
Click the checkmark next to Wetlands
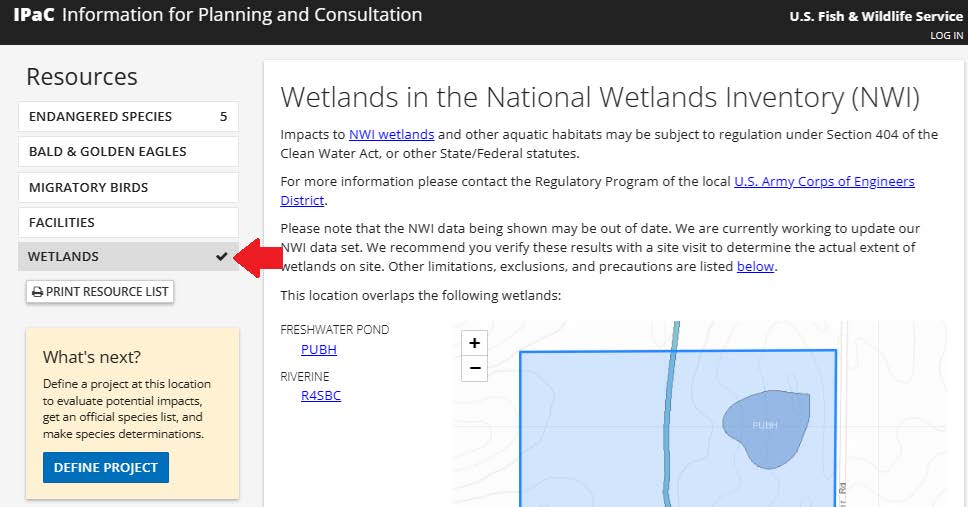(x=221, y=257)
